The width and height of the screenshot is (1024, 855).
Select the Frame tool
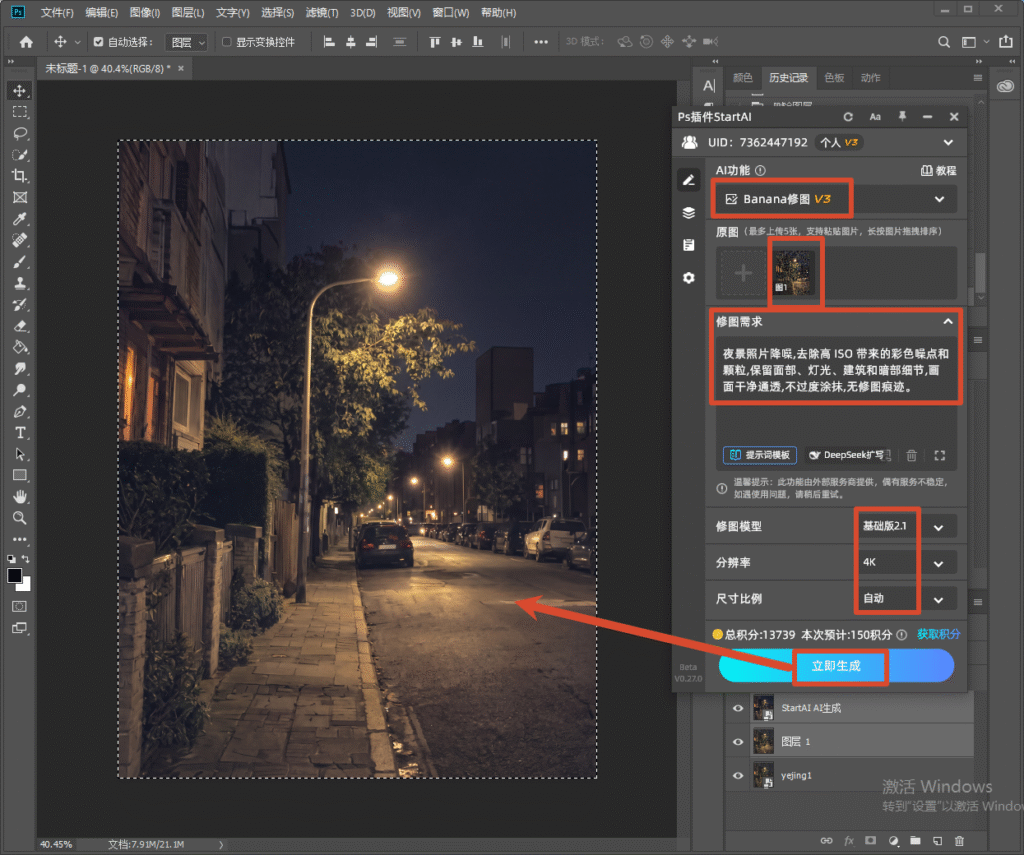pos(20,197)
